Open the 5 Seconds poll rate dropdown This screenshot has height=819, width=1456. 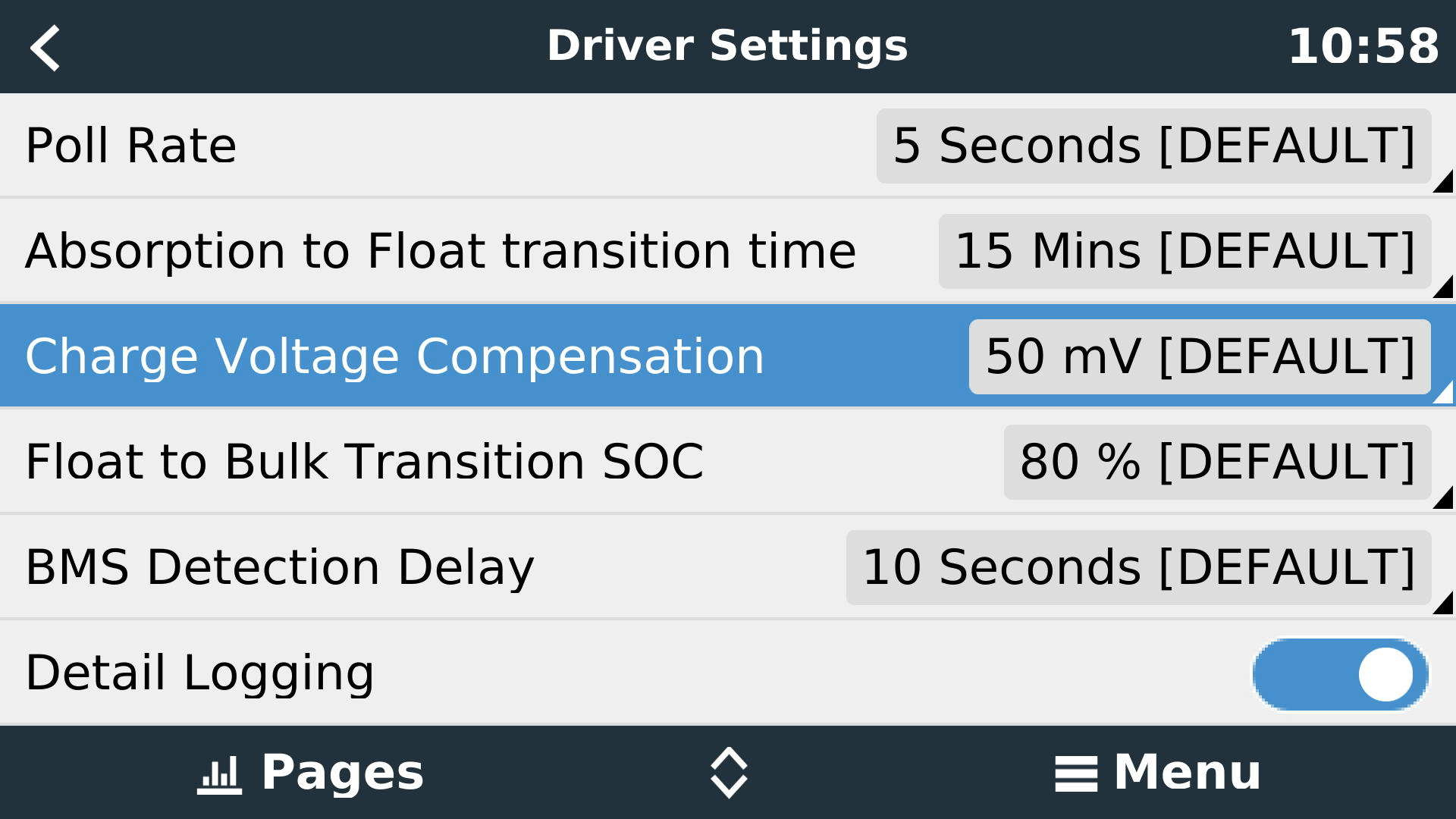[1153, 146]
